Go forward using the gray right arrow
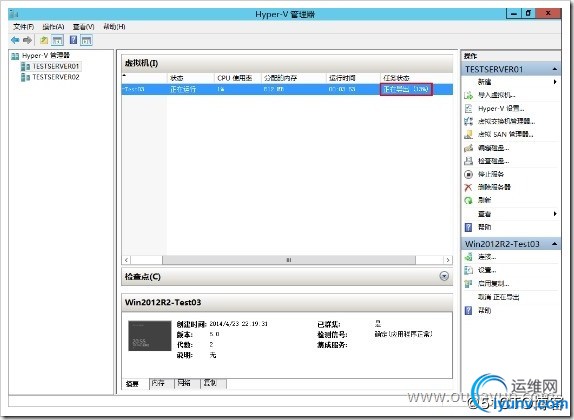574x420 pixels. [27, 40]
